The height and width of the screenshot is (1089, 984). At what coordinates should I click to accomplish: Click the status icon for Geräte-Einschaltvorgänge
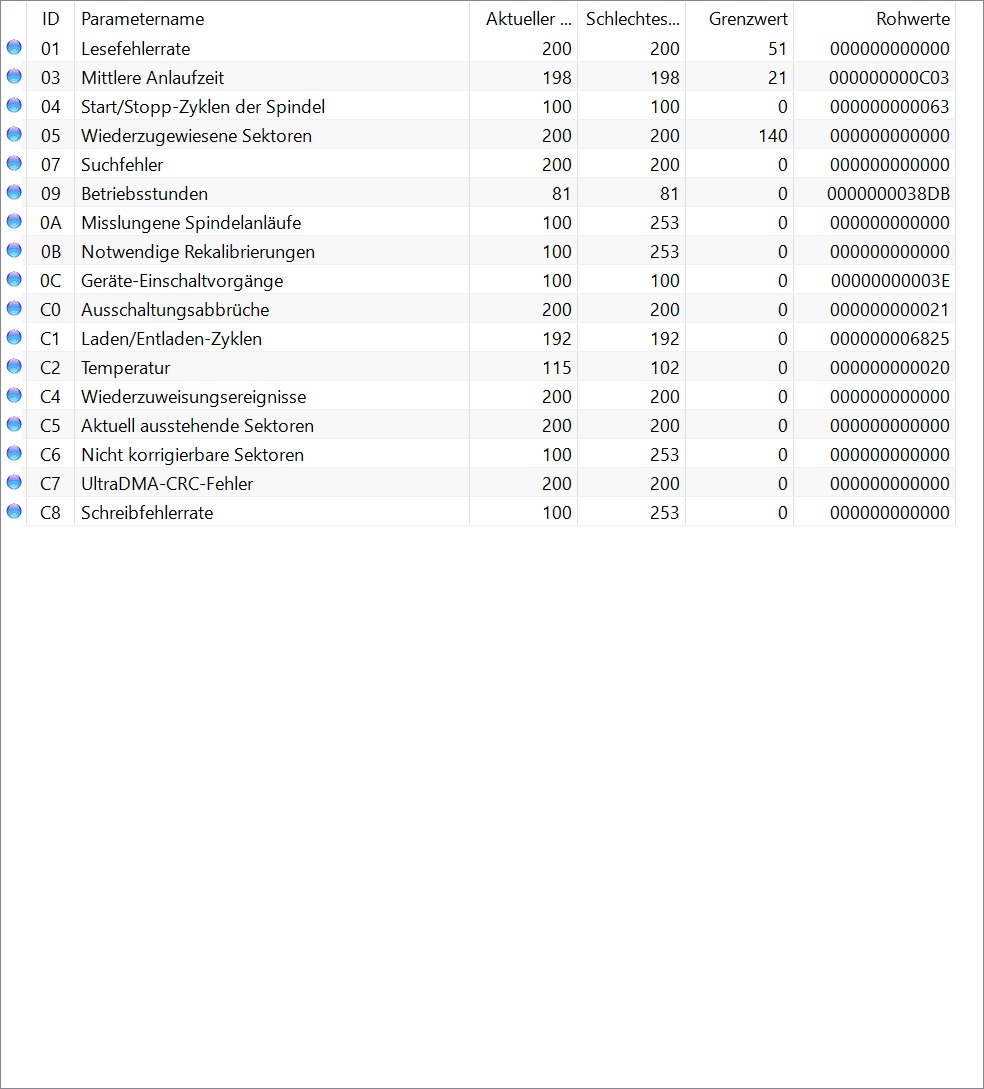(x=14, y=280)
